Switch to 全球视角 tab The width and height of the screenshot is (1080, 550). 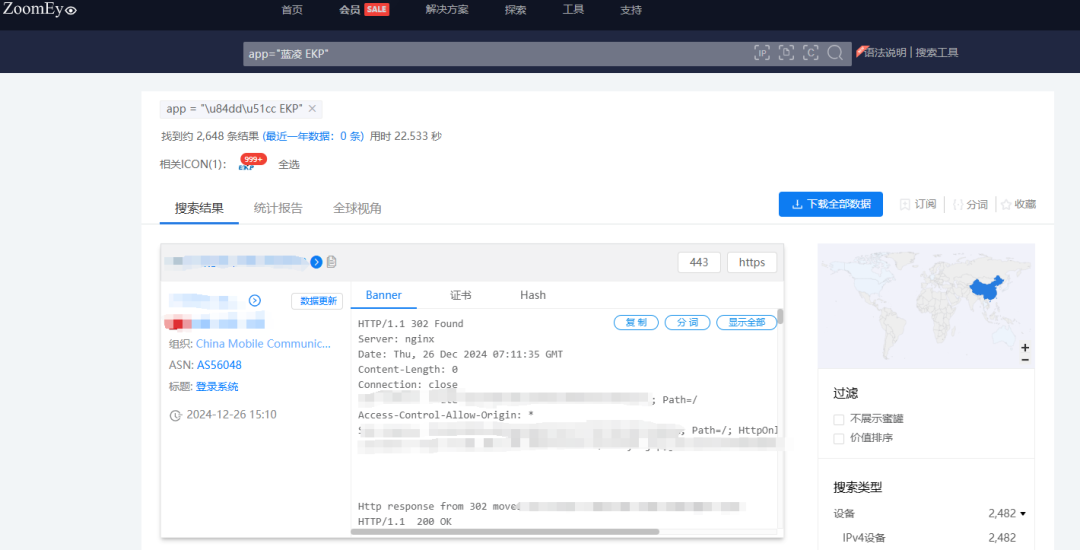[x=357, y=208]
